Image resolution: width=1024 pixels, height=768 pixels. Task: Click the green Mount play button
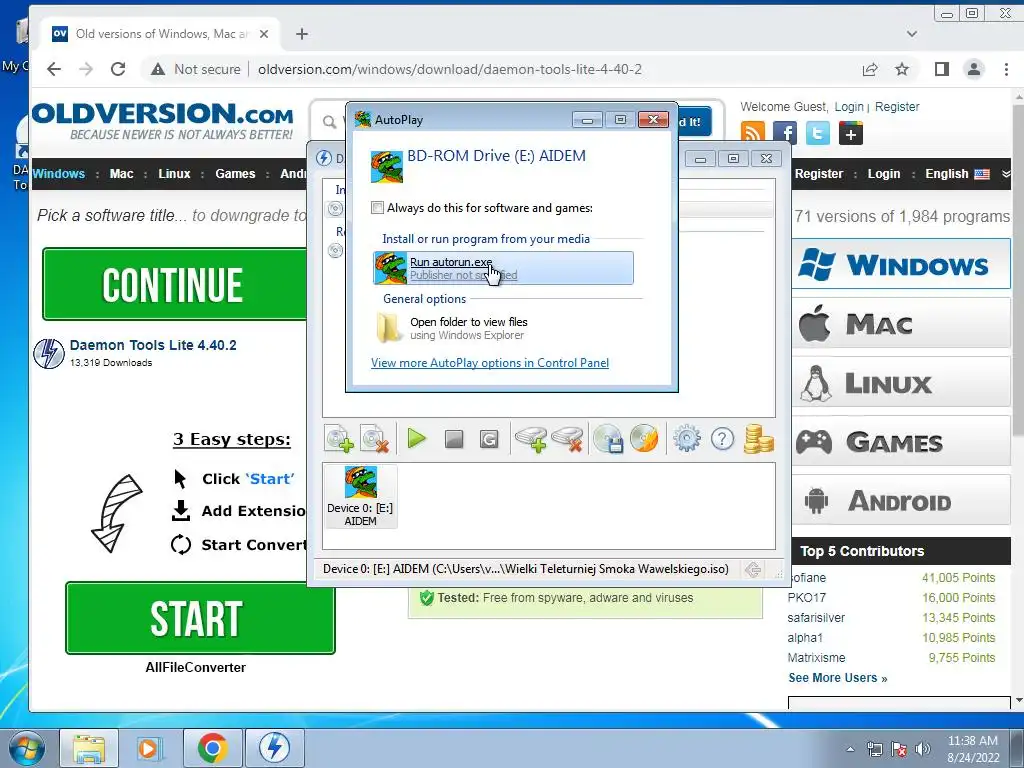[x=417, y=438]
